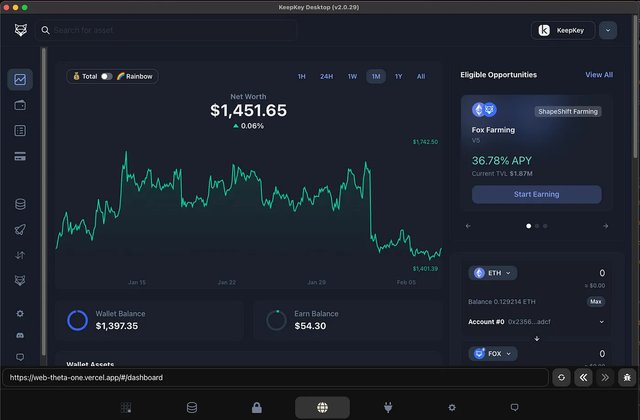The image size is (640, 420).
Task: Open the Wallet Balance $1,397.35 card
Action: coord(149,320)
